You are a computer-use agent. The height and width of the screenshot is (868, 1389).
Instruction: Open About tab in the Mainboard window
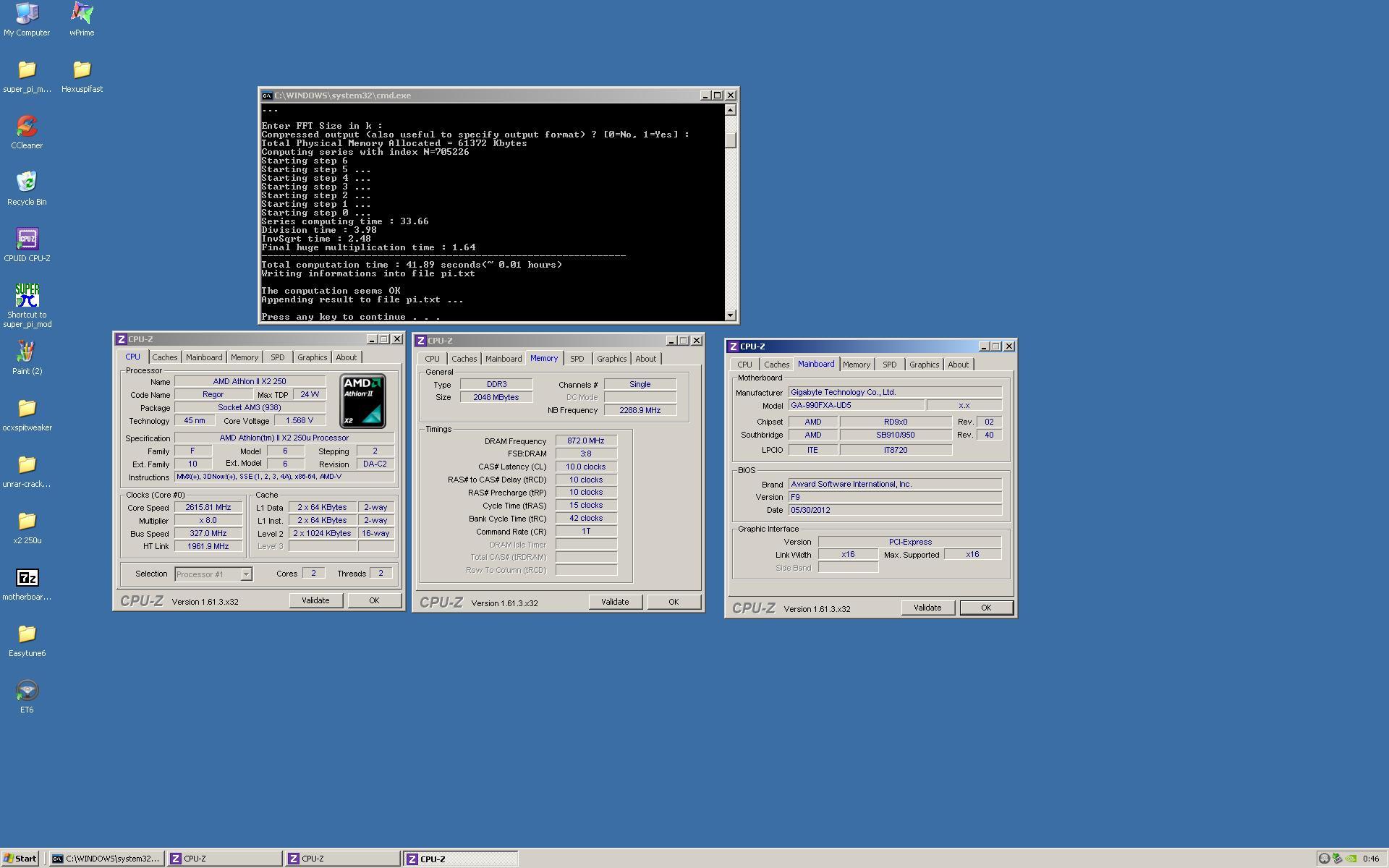[x=959, y=365]
